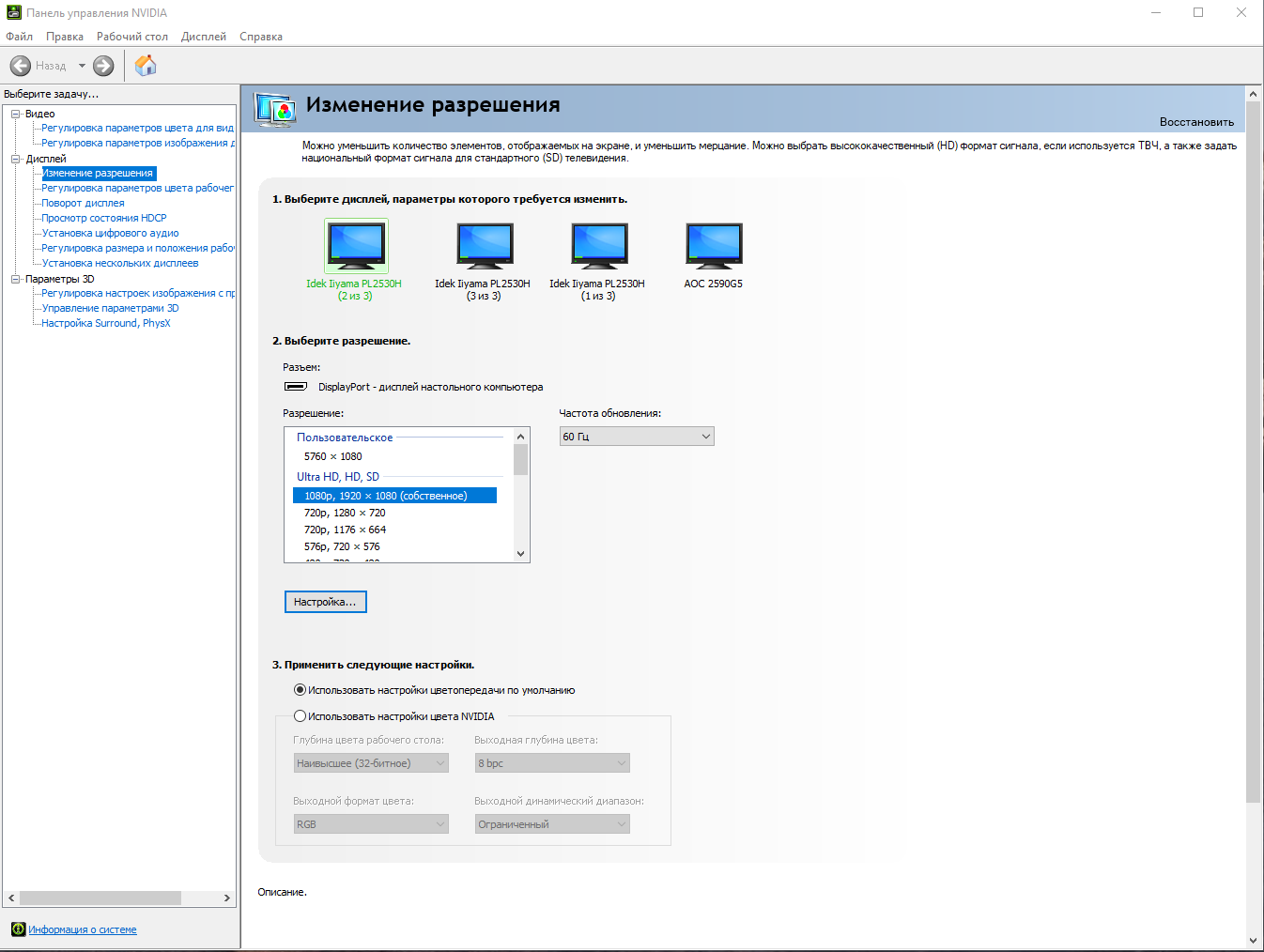Open the Правка menu
The image size is (1264, 952).
click(x=65, y=37)
